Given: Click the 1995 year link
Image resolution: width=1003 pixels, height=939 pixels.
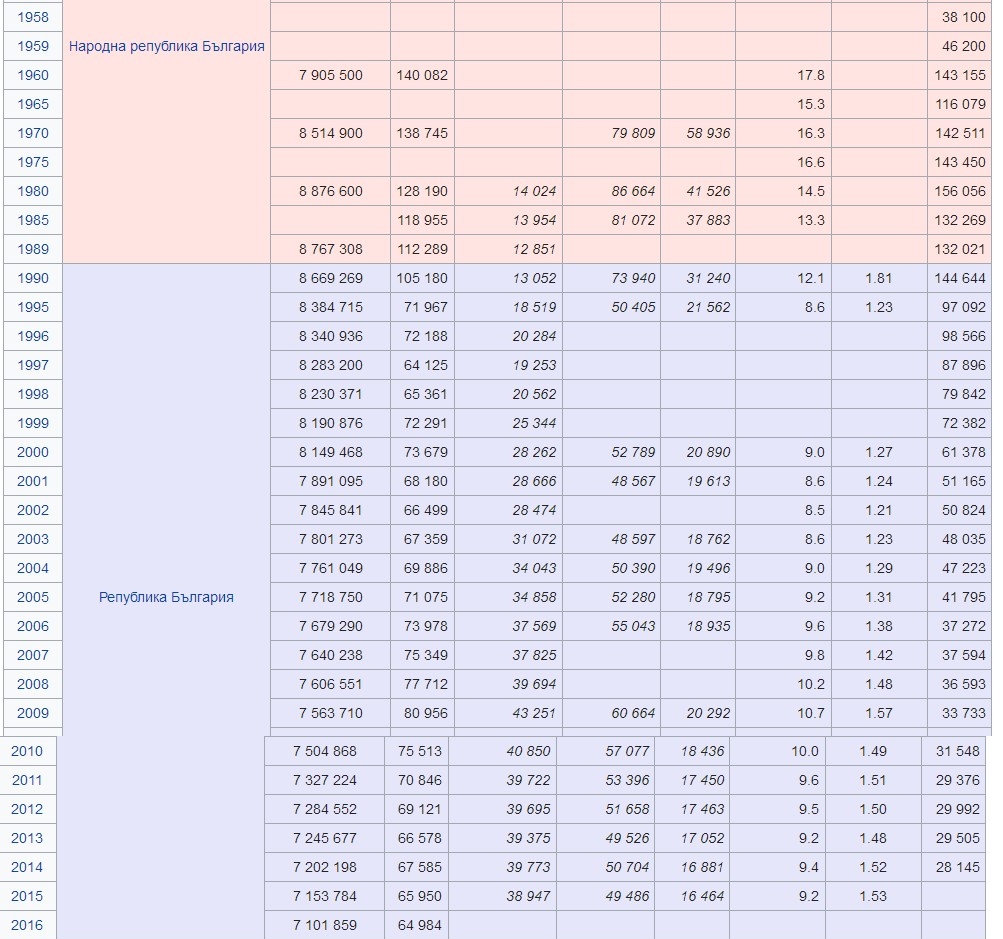Looking at the screenshot, I should (x=32, y=307).
